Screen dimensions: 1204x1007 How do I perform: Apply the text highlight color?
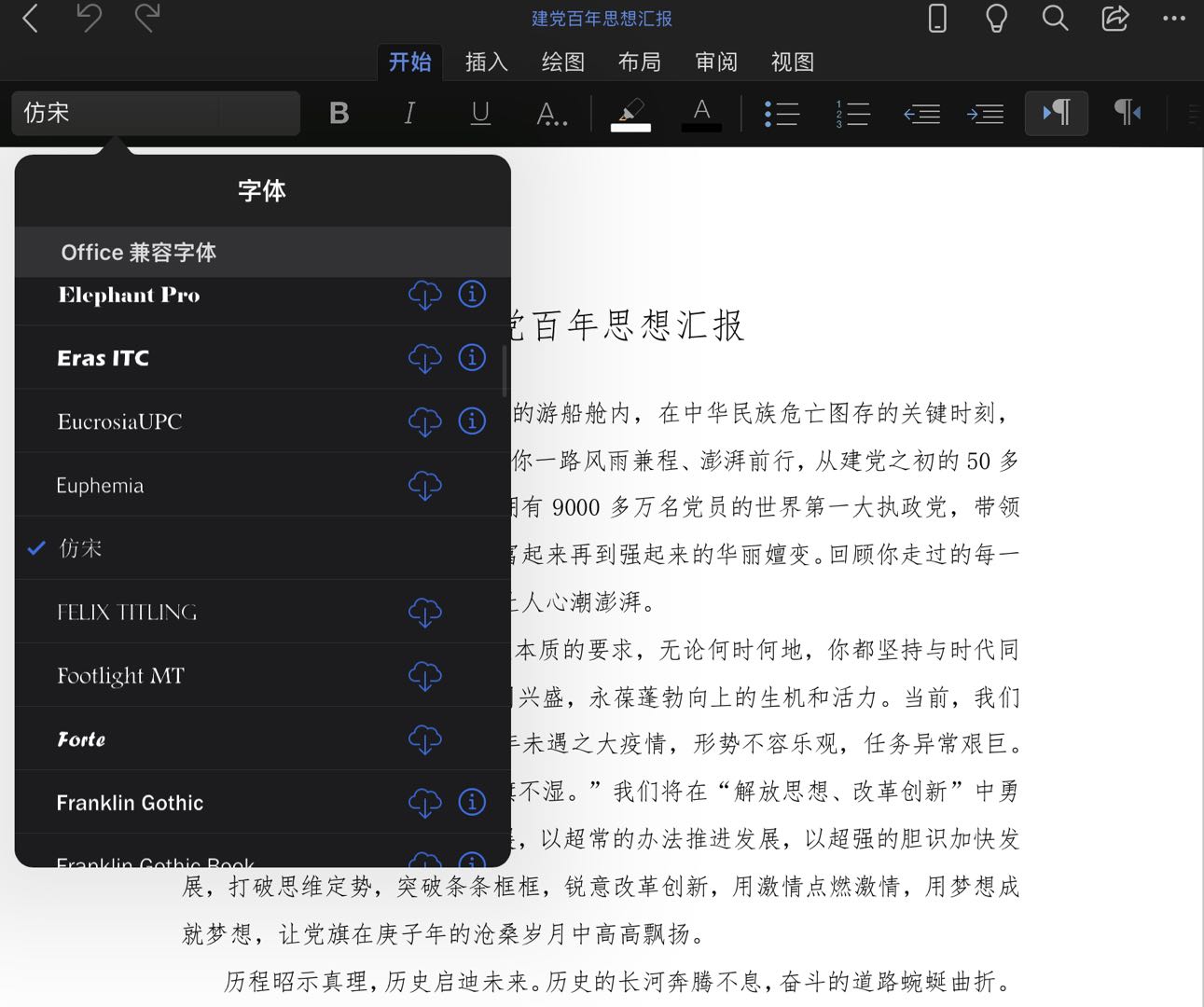coord(631,114)
